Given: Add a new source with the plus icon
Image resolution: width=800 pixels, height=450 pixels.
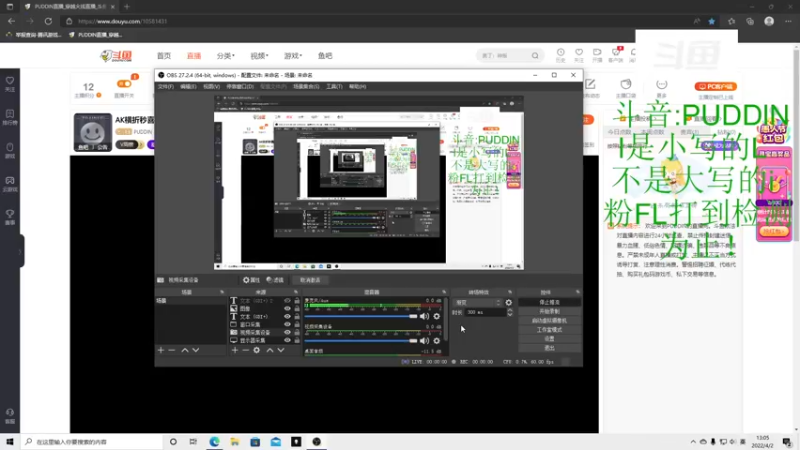Looking at the screenshot, I should (x=235, y=350).
